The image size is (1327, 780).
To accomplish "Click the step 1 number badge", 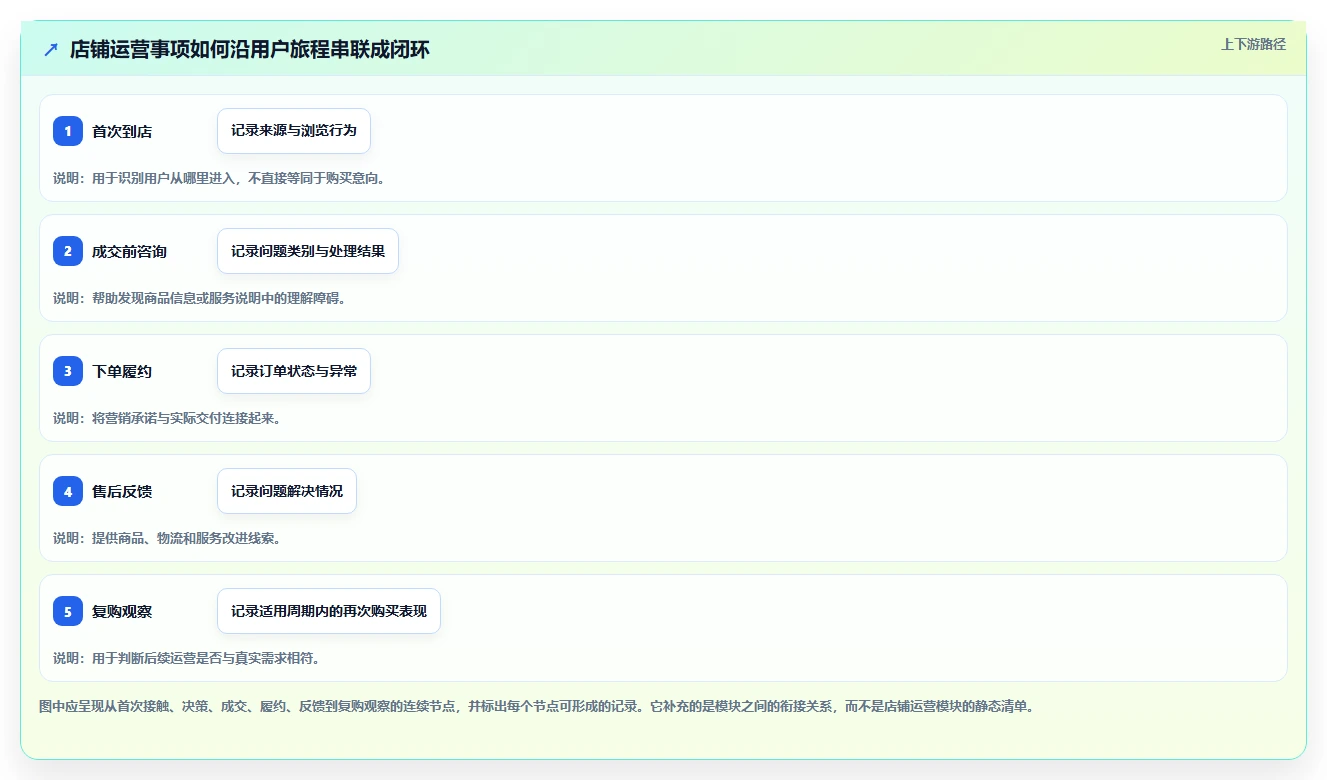I will pyautogui.click(x=68, y=131).
